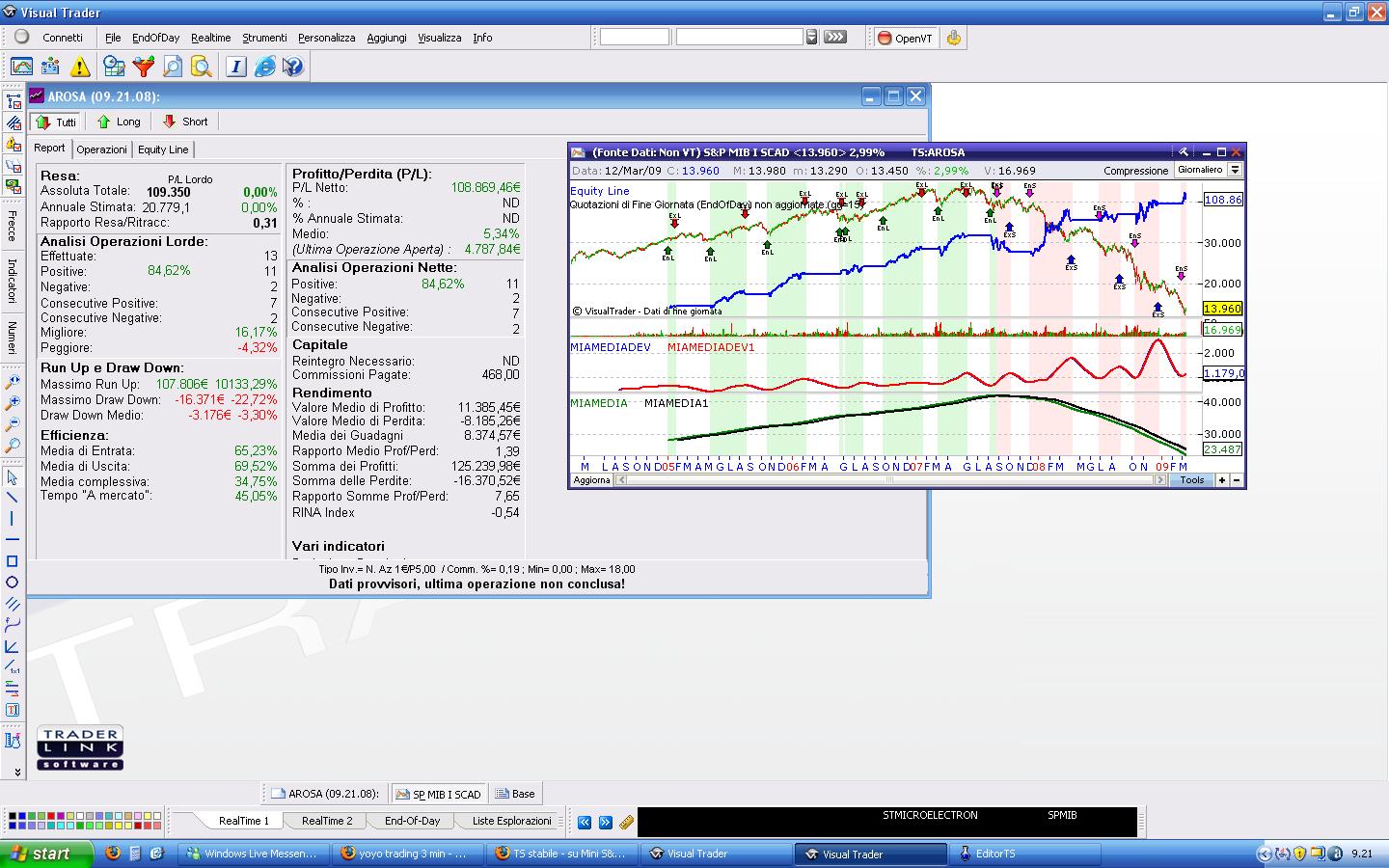Click the magnifier over document icon
Image resolution: width=1389 pixels, height=868 pixels.
pyautogui.click(x=173, y=67)
